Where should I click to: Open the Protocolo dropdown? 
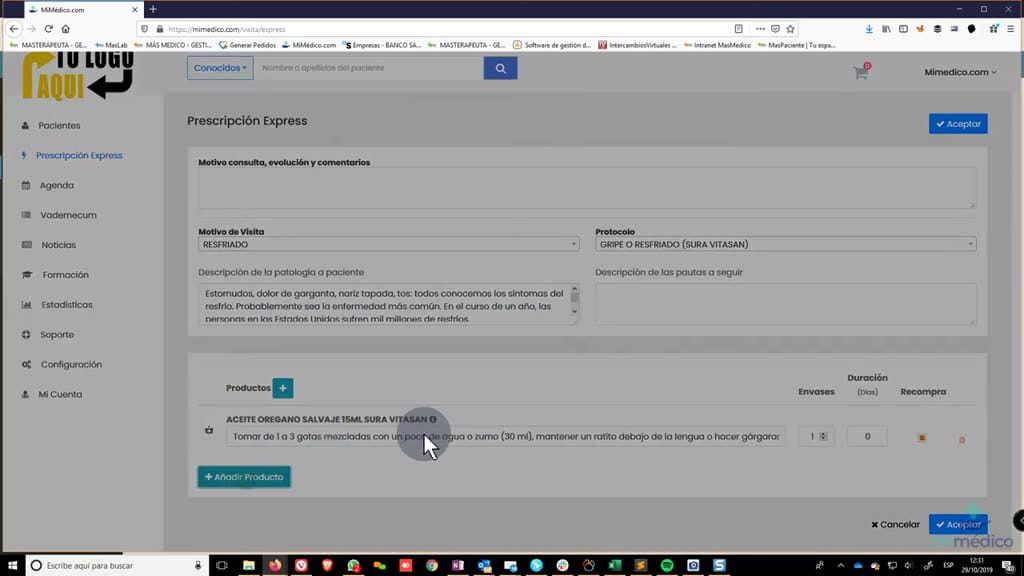click(x=786, y=244)
